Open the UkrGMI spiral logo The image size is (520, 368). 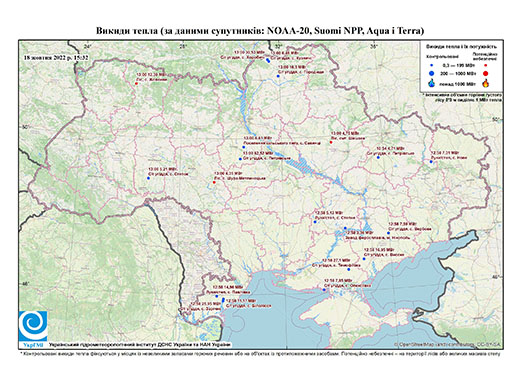coord(33,326)
